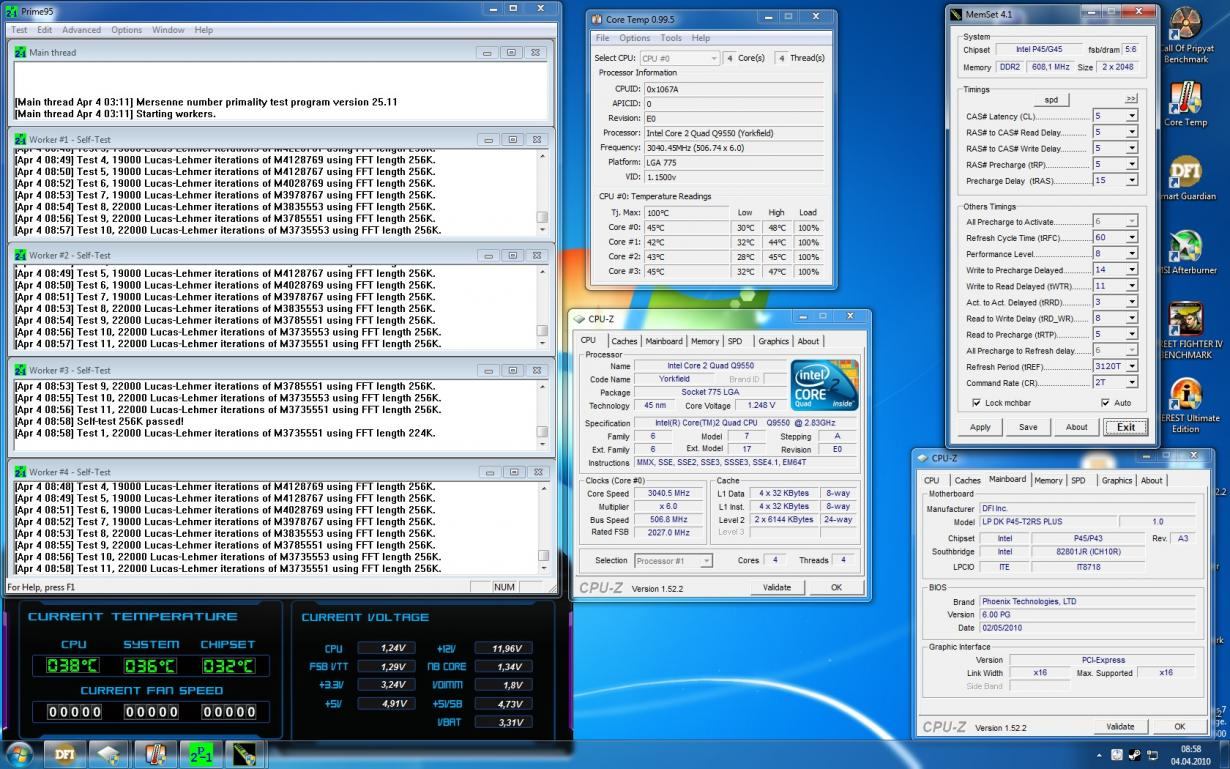1230x769 pixels.
Task: Click Worker #1 Self-Test window icon
Action: tap(20, 140)
